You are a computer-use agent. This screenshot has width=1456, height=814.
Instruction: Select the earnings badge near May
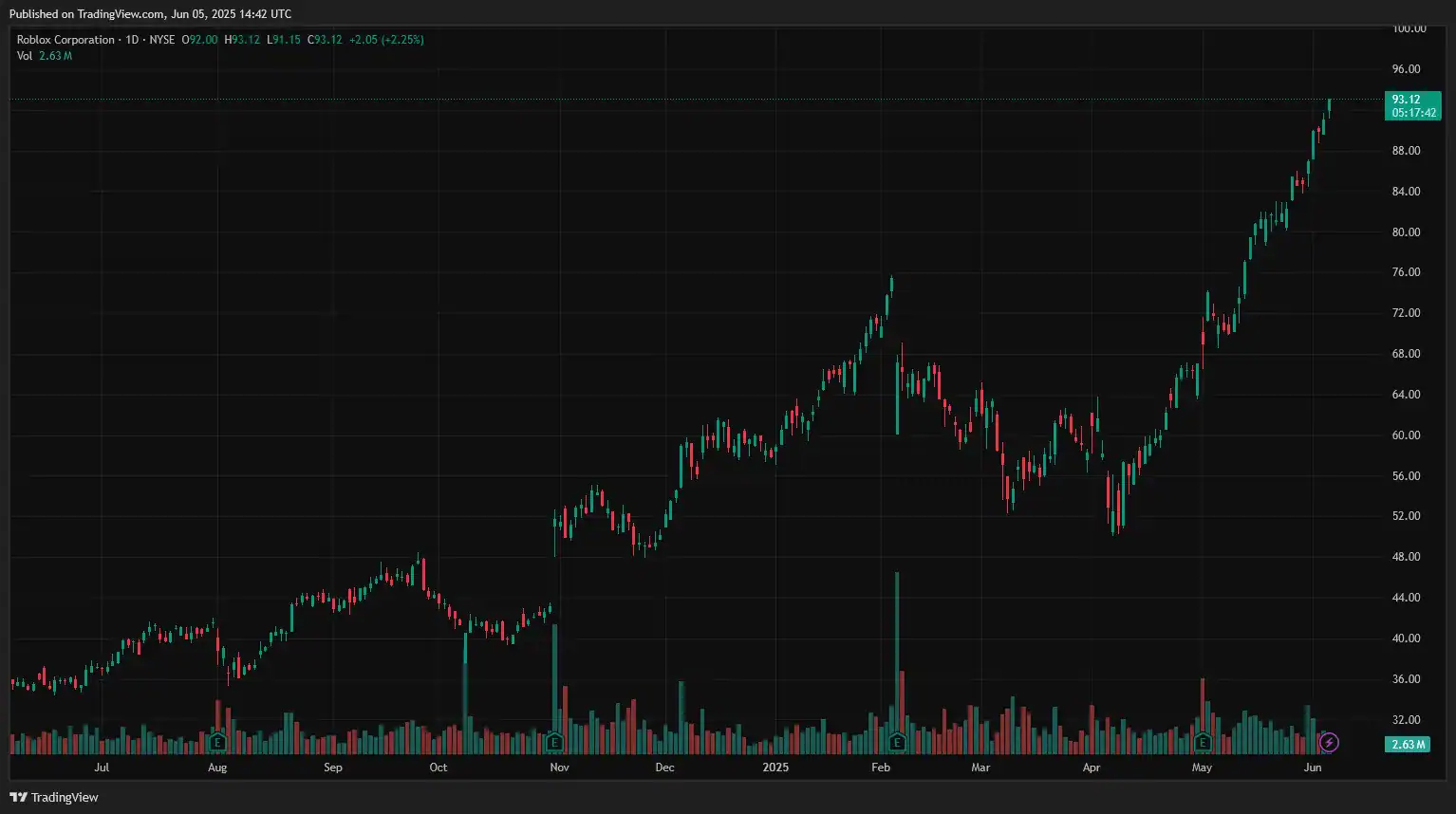point(1202,741)
